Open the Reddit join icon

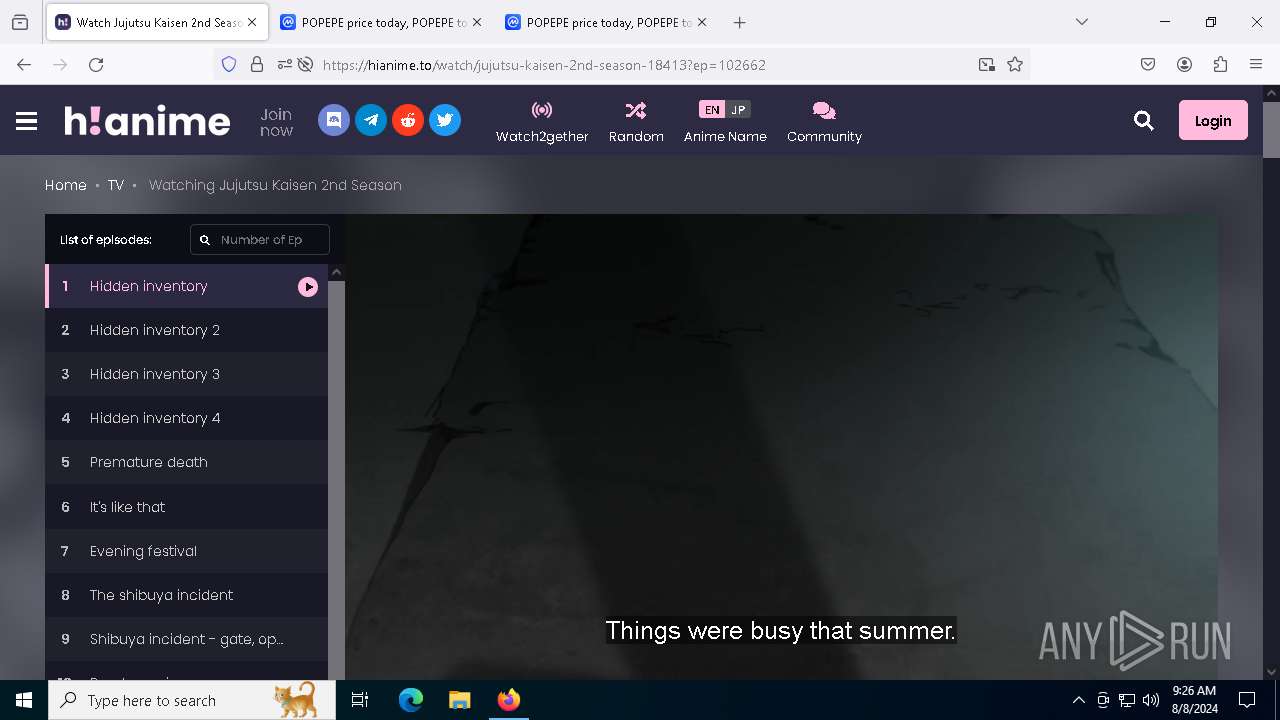pyautogui.click(x=408, y=120)
